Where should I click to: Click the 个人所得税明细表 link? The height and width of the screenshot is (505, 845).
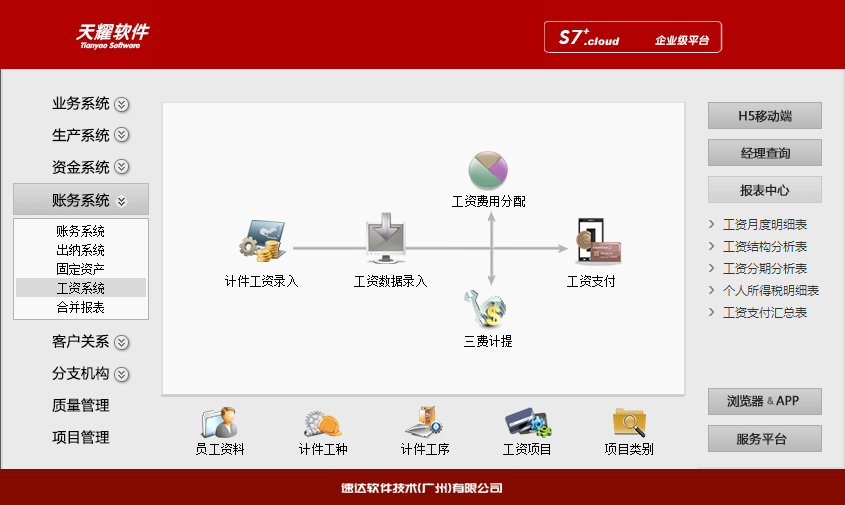[x=770, y=290]
